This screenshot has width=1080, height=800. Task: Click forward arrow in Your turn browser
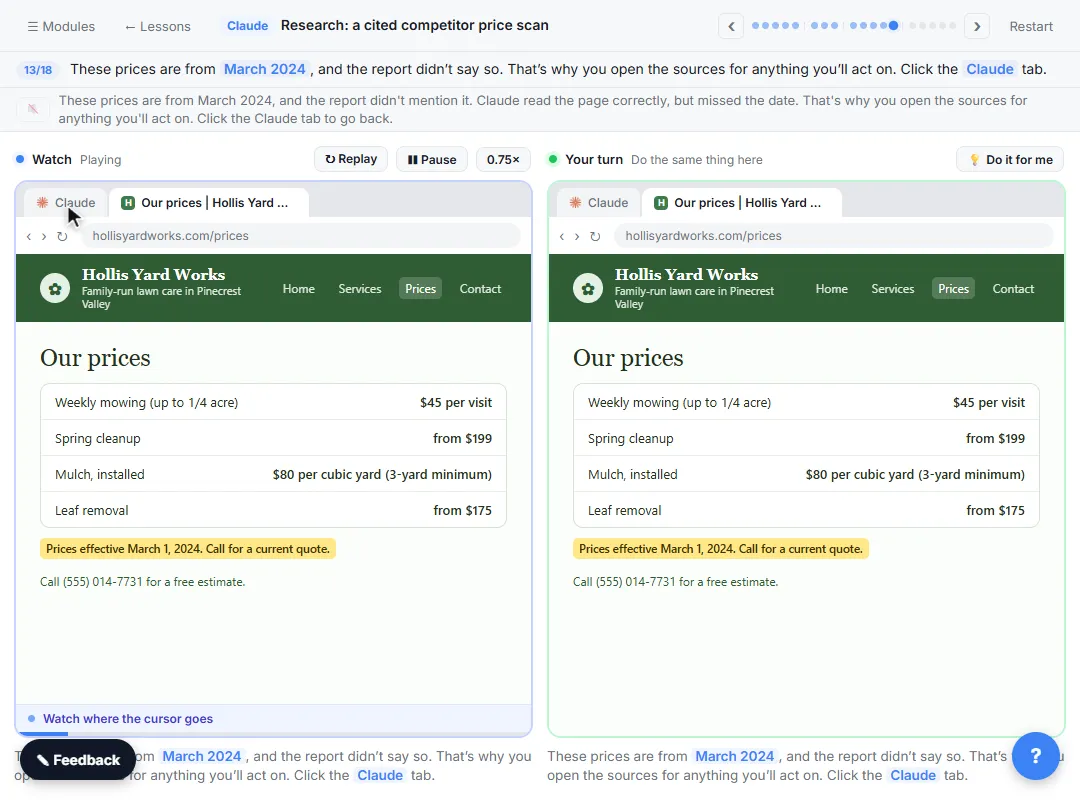pos(577,236)
